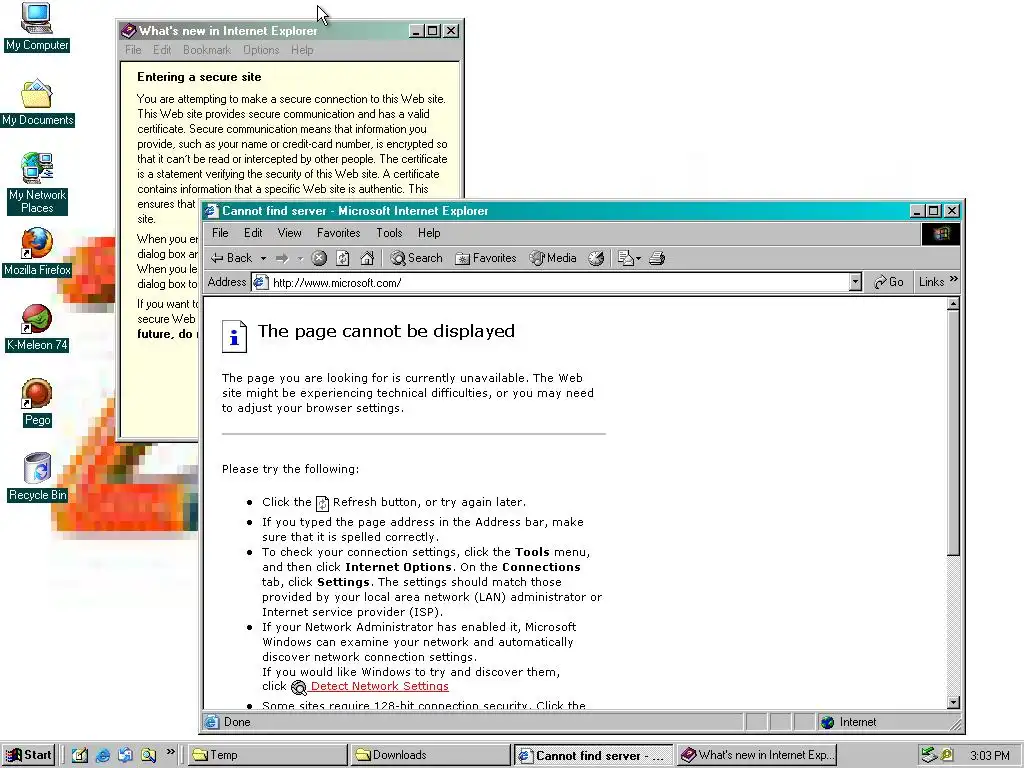Switch to What's new taskbar button
The image size is (1024, 768).
point(756,755)
